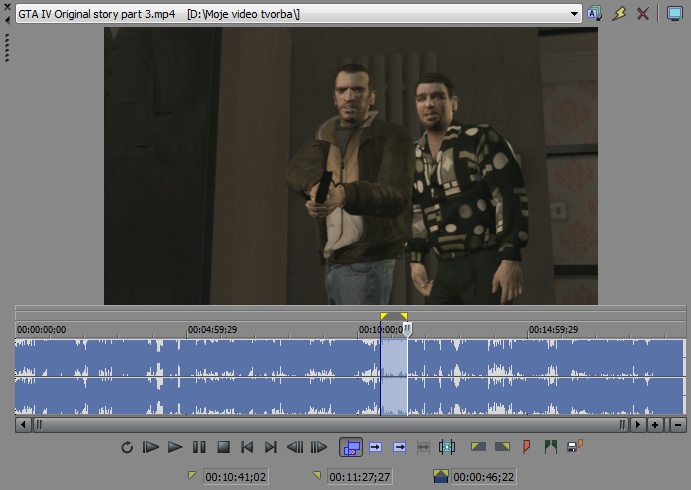Stop playback with the square Stop button
The width and height of the screenshot is (691, 490).
coord(223,447)
